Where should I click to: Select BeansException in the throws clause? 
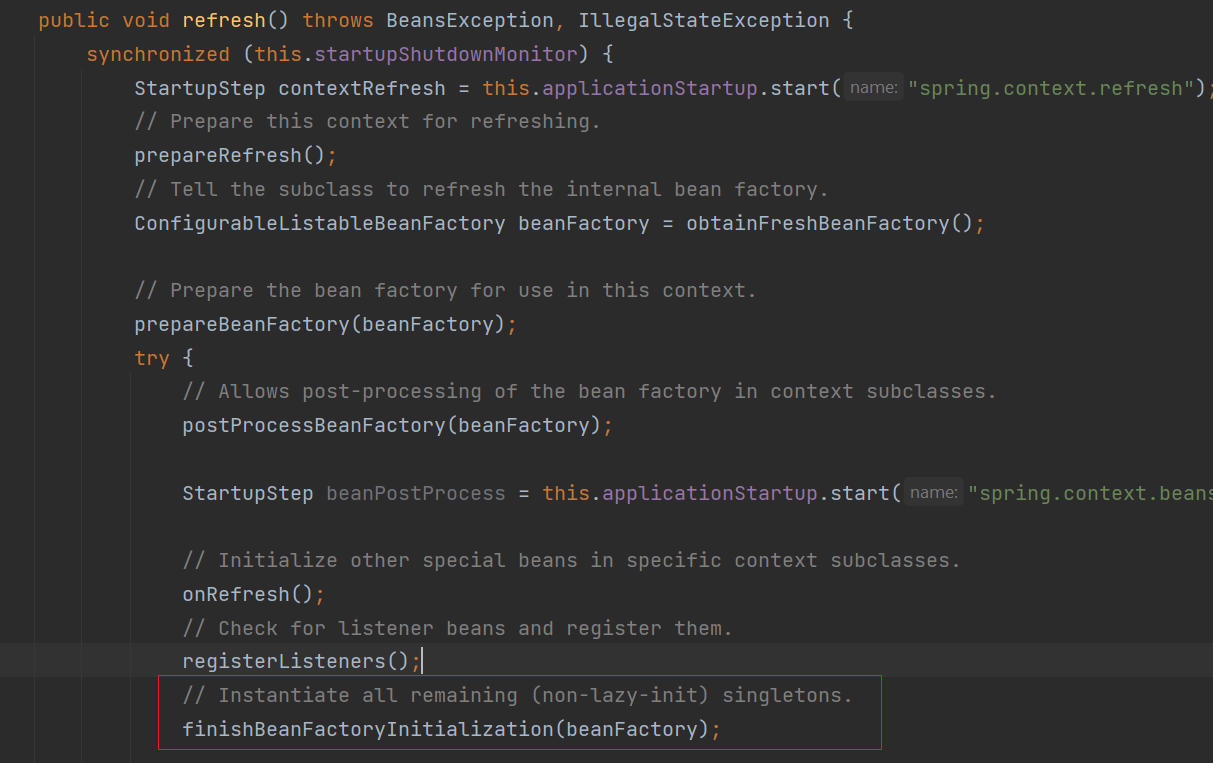(x=470, y=20)
